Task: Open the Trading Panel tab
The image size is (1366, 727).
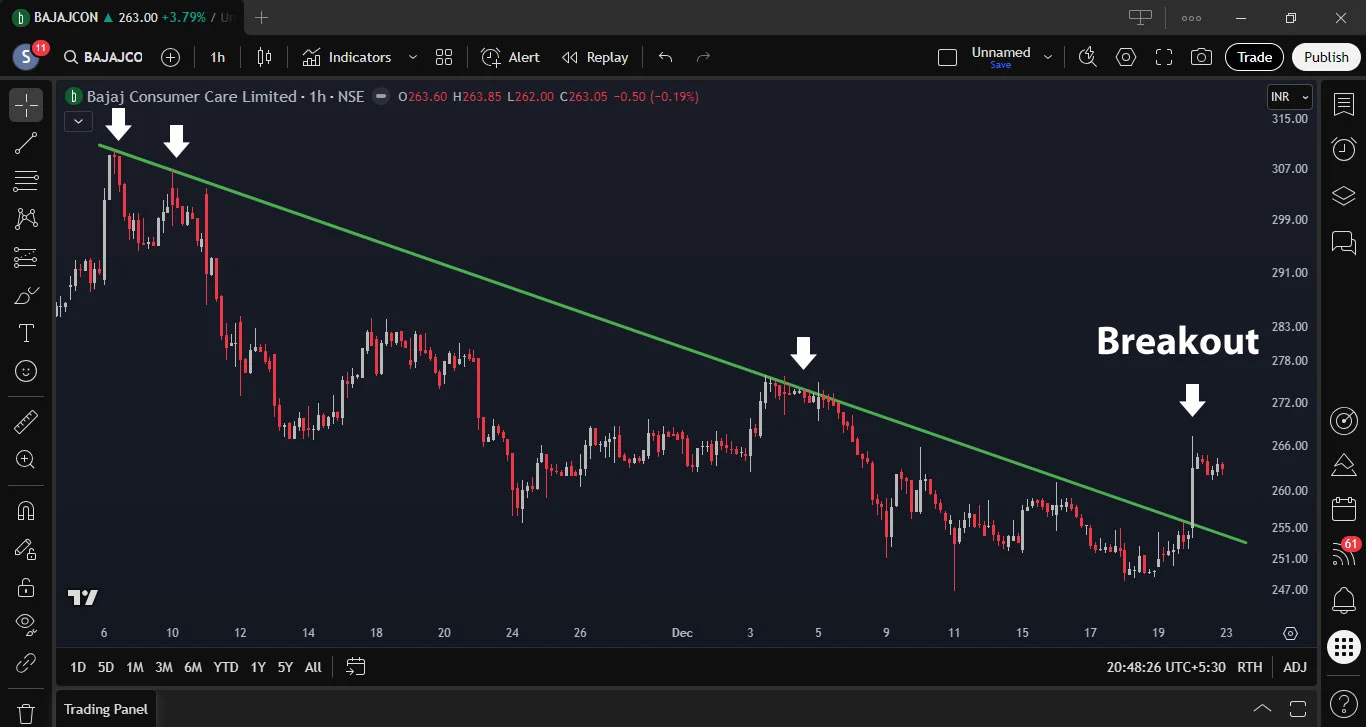Action: [x=106, y=709]
